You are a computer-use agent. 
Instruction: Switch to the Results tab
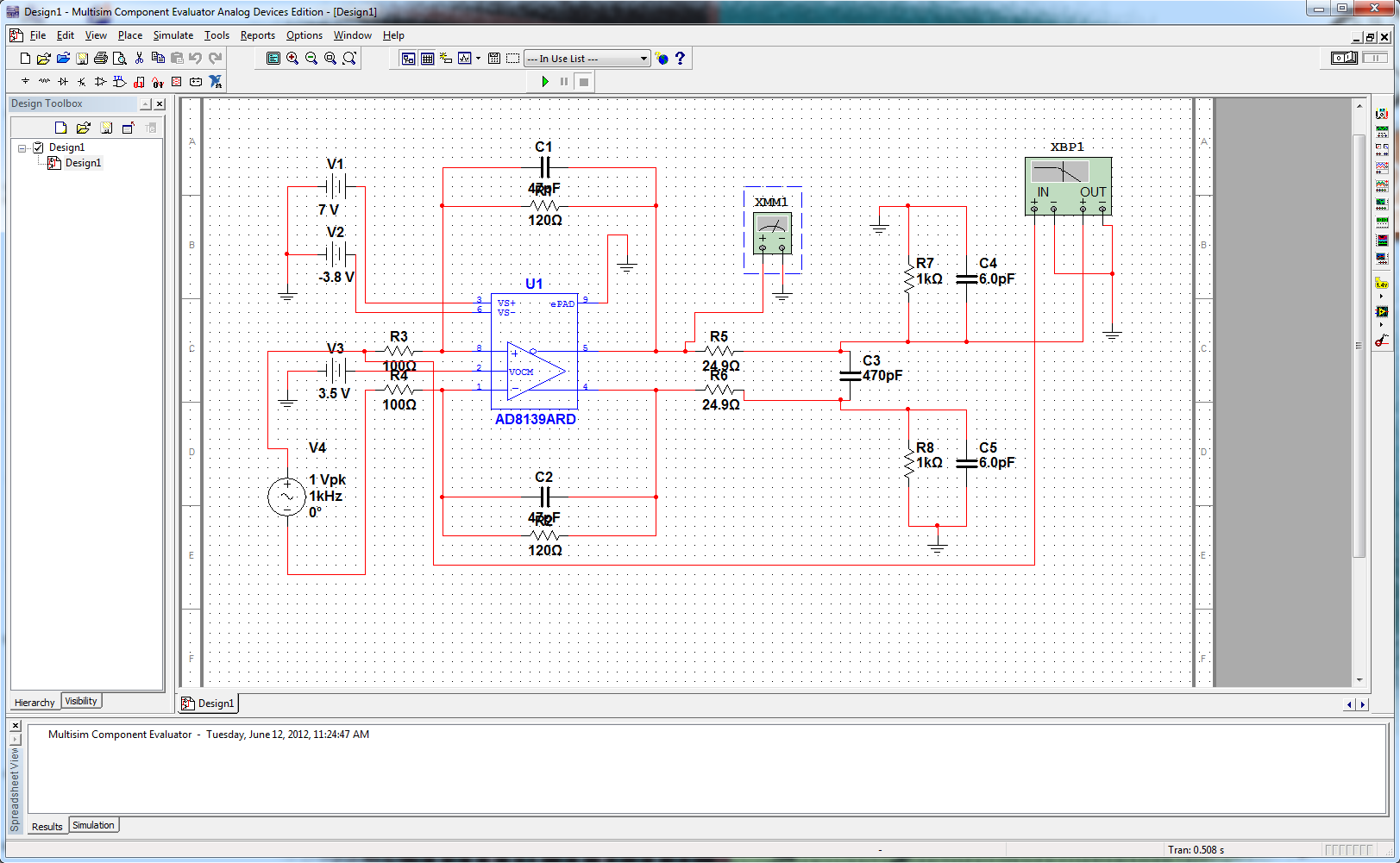click(x=47, y=827)
